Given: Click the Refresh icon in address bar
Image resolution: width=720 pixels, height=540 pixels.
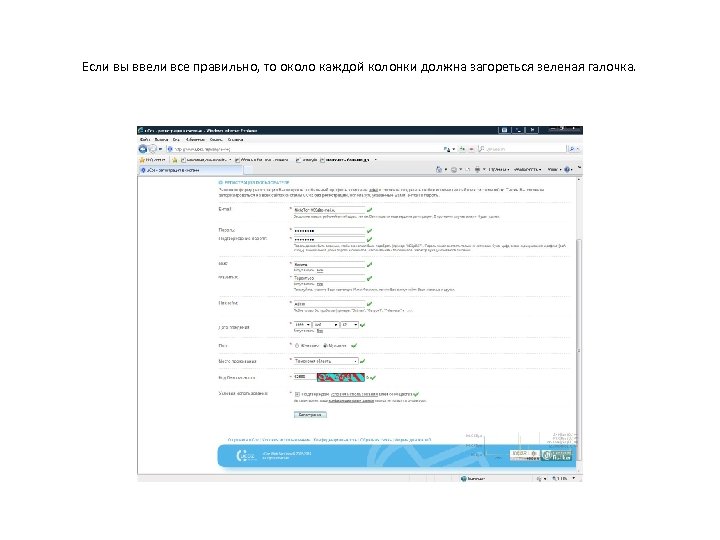Looking at the screenshot, I should [462, 149].
